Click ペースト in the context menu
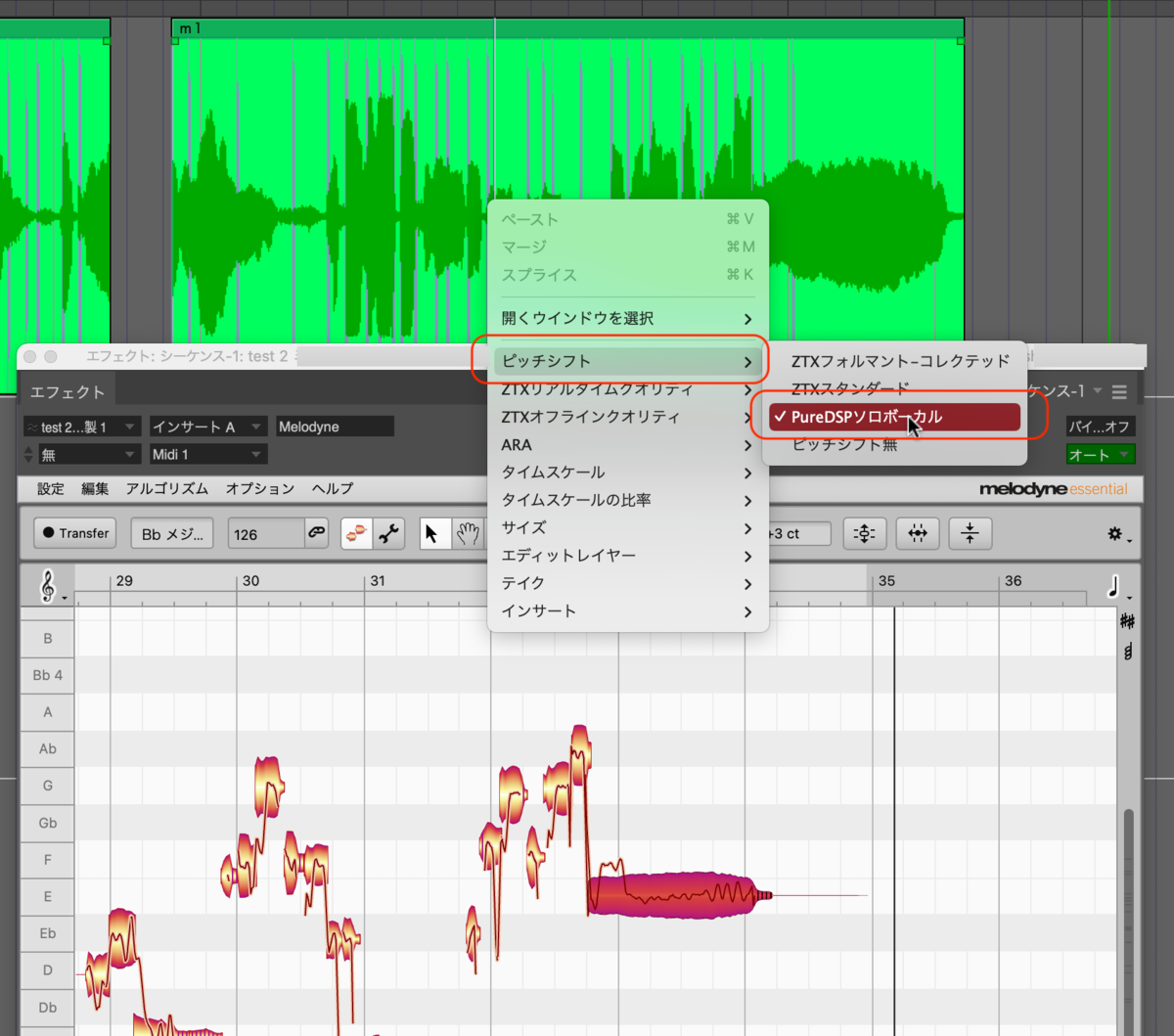Image resolution: width=1174 pixels, height=1036 pixels. coord(627,219)
